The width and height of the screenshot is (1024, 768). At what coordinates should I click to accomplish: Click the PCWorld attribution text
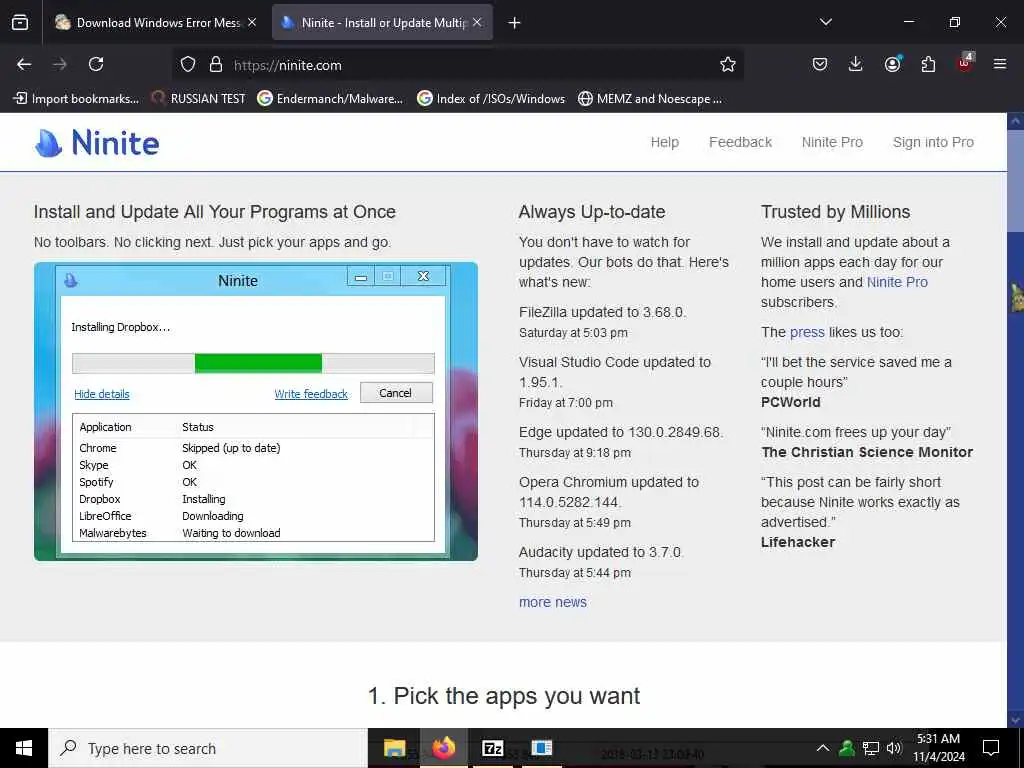coord(791,402)
